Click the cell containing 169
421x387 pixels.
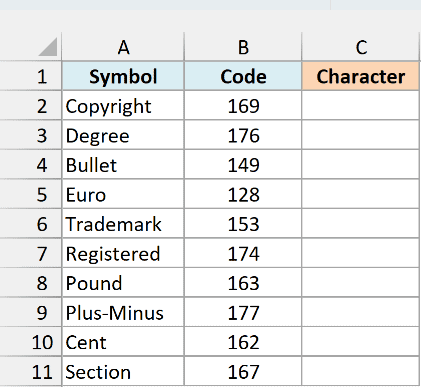coord(243,105)
